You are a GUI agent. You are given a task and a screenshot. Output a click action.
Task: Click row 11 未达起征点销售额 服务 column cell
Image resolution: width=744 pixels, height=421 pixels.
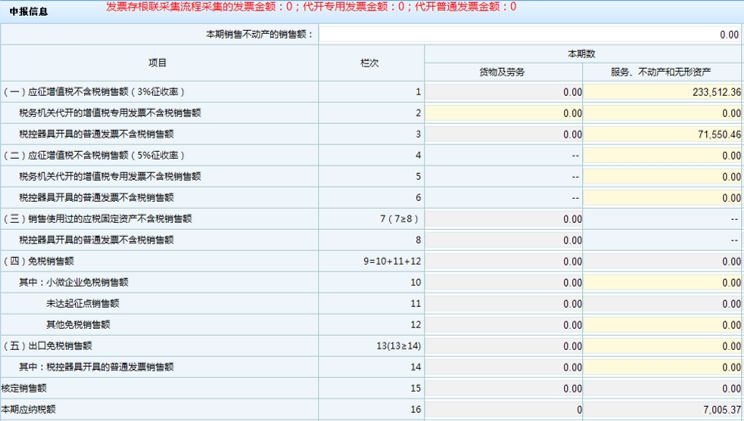[x=664, y=304]
